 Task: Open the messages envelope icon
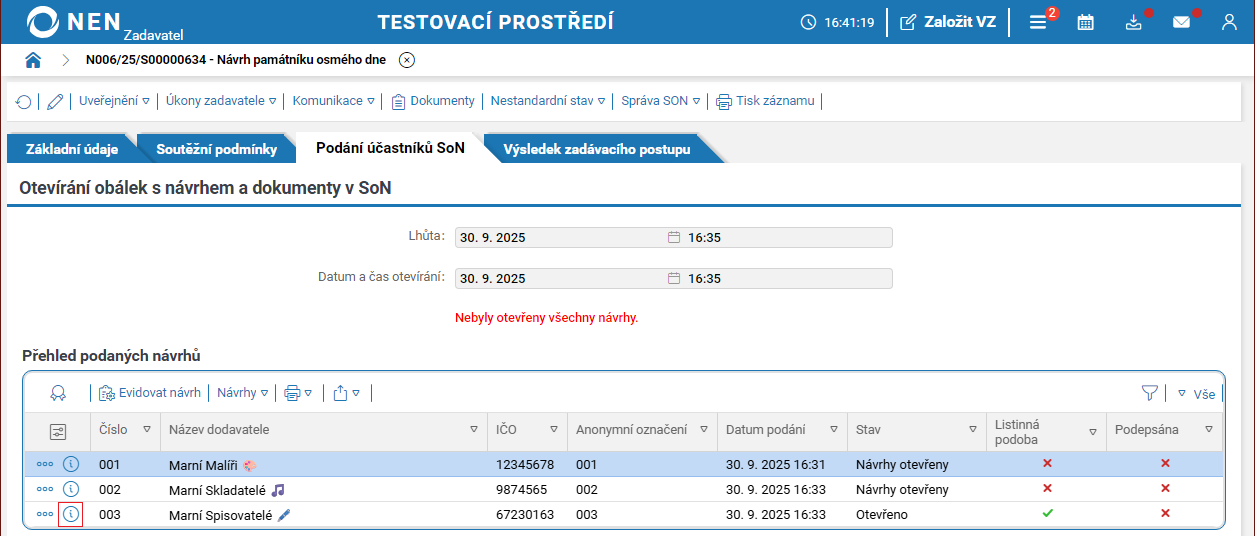pyautogui.click(x=1182, y=22)
